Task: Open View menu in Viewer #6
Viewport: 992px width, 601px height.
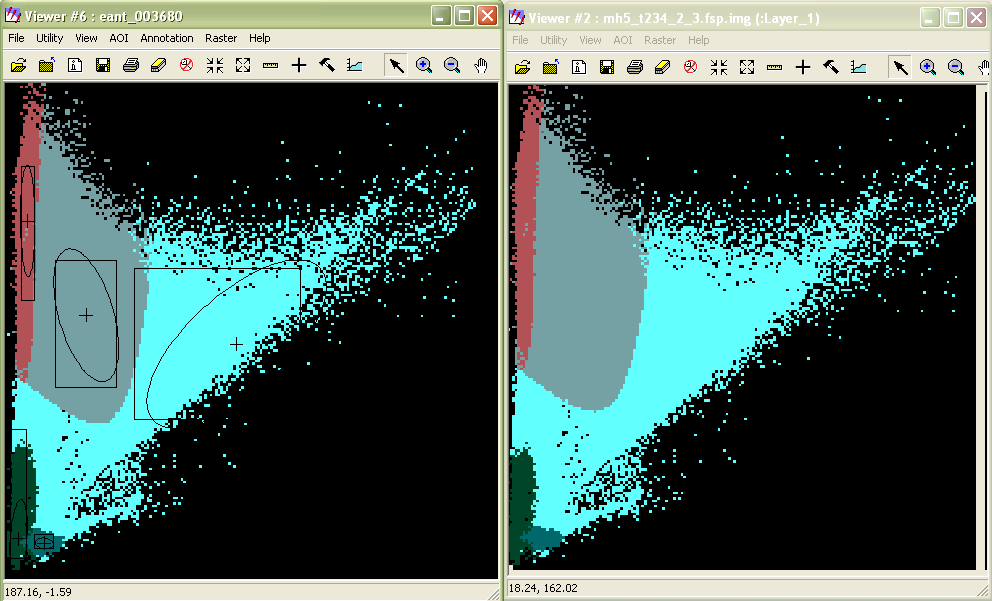Action: click(86, 38)
